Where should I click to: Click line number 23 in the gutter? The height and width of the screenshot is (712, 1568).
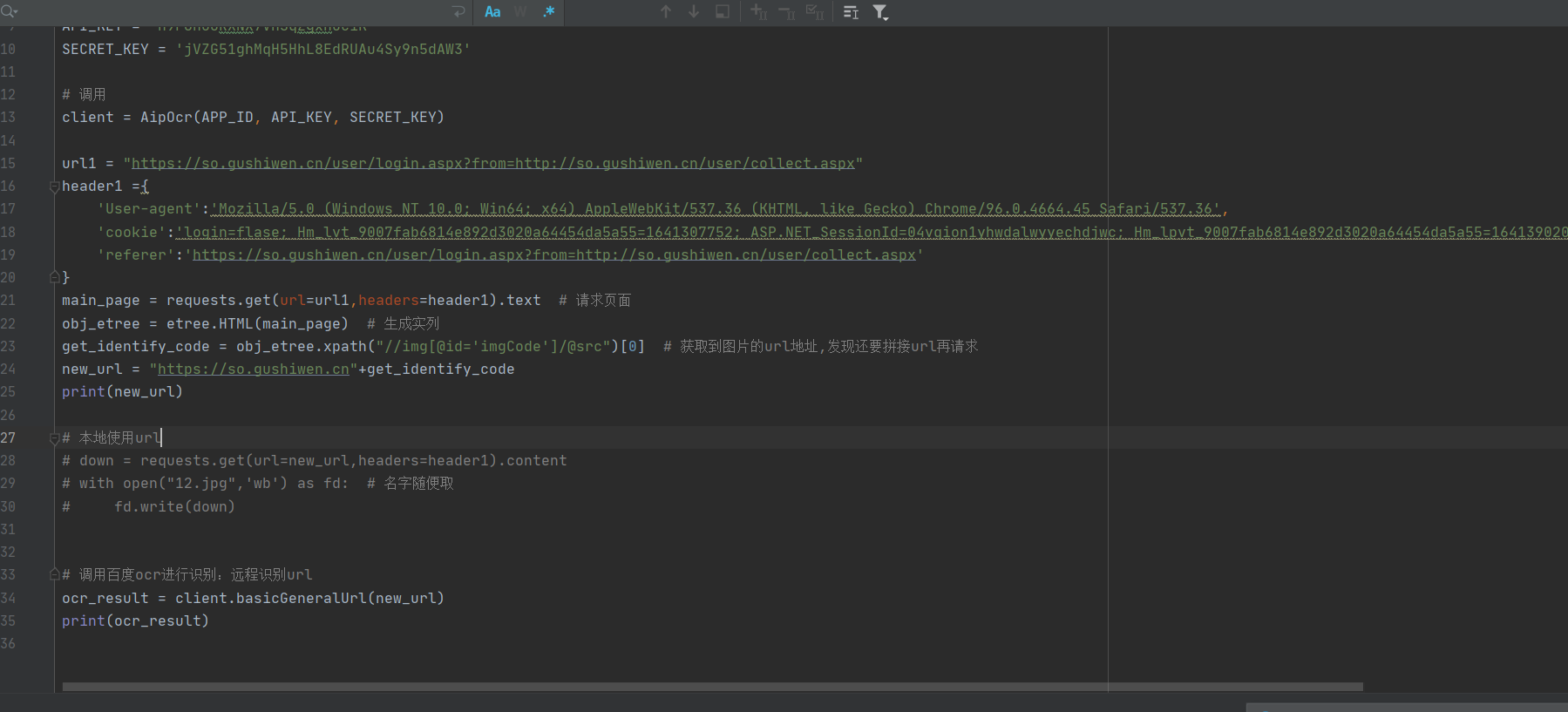tap(8, 347)
